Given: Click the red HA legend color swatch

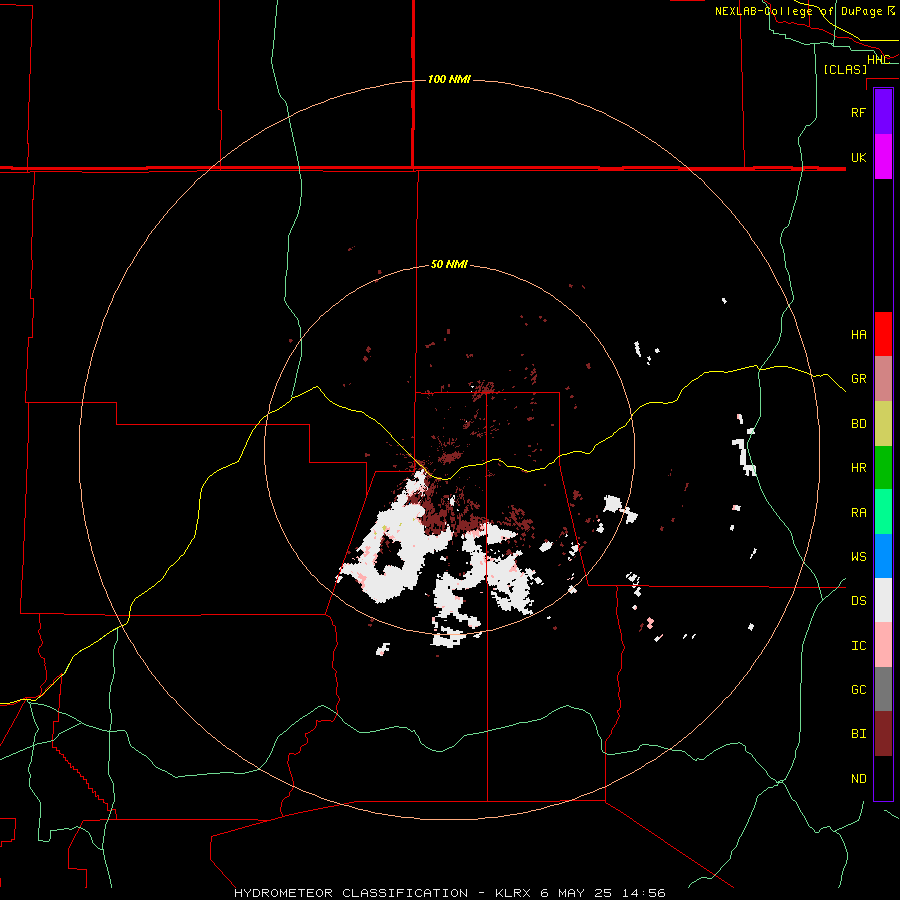Looking at the screenshot, I should (883, 334).
